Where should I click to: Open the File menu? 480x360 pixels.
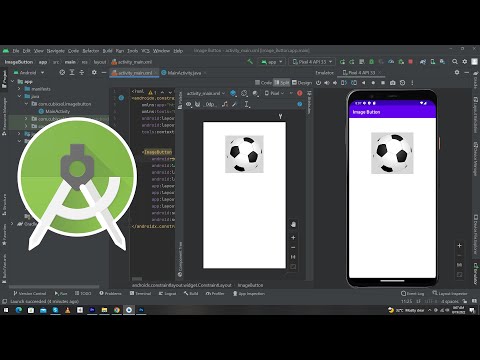16,51
